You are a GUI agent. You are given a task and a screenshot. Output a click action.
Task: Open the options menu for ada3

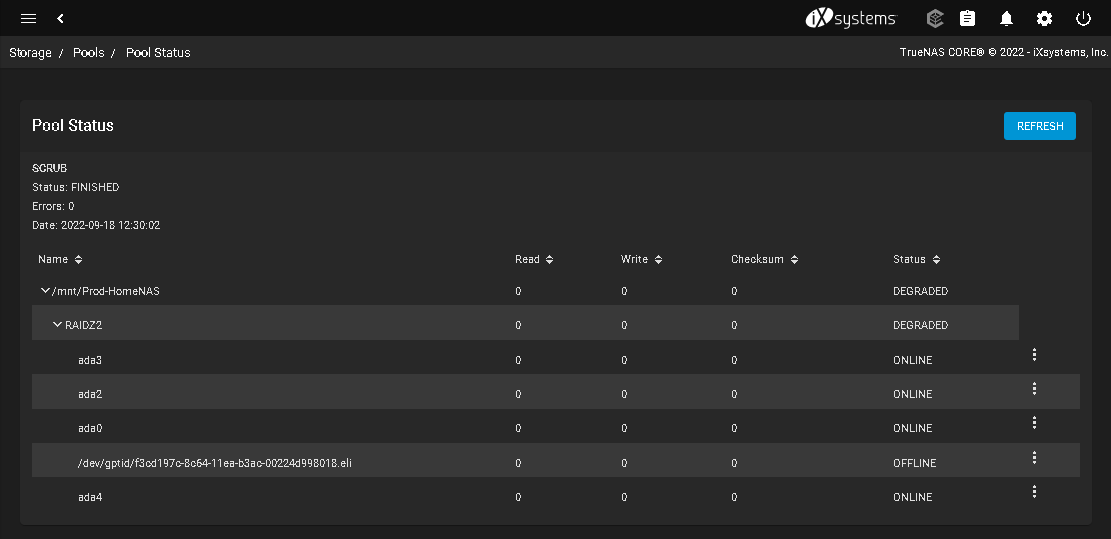[x=1034, y=355]
